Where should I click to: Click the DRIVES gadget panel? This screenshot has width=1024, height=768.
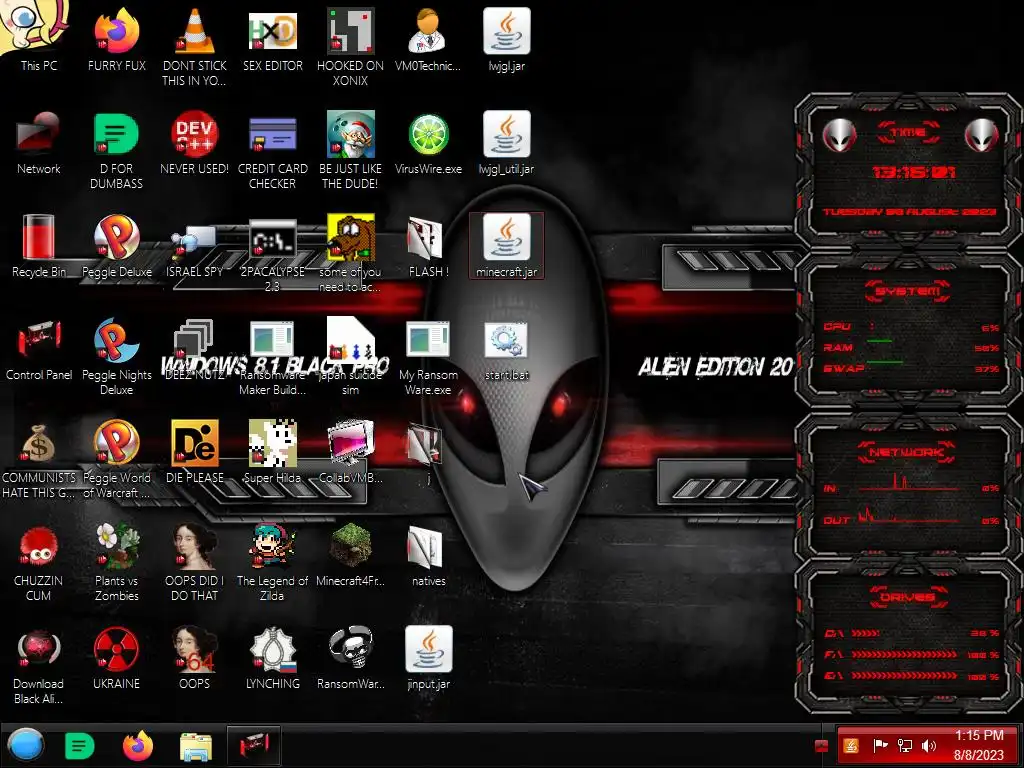(908, 636)
